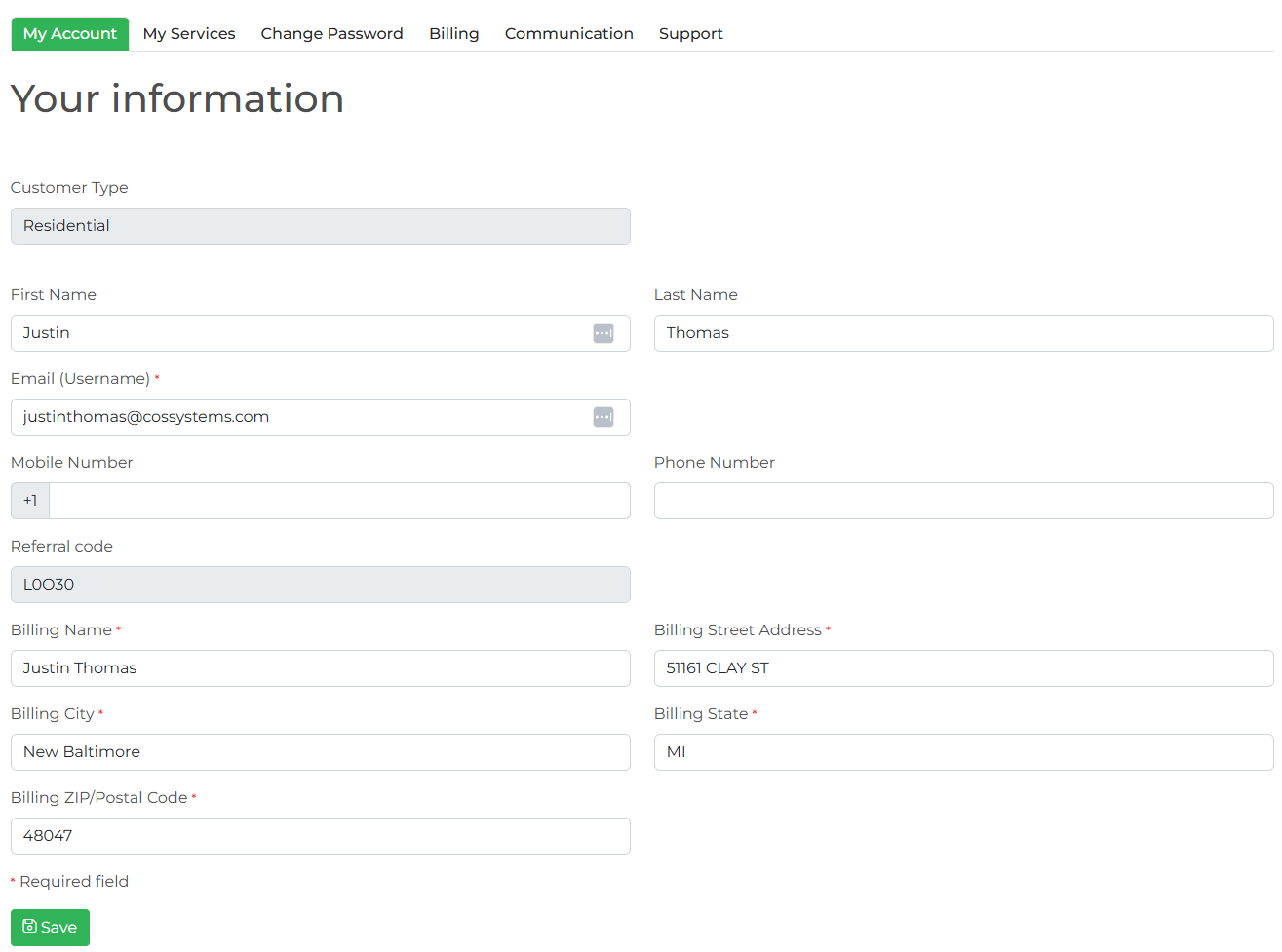Edit the First Name field
Viewport: 1282px width, 952px height.
tap(321, 333)
